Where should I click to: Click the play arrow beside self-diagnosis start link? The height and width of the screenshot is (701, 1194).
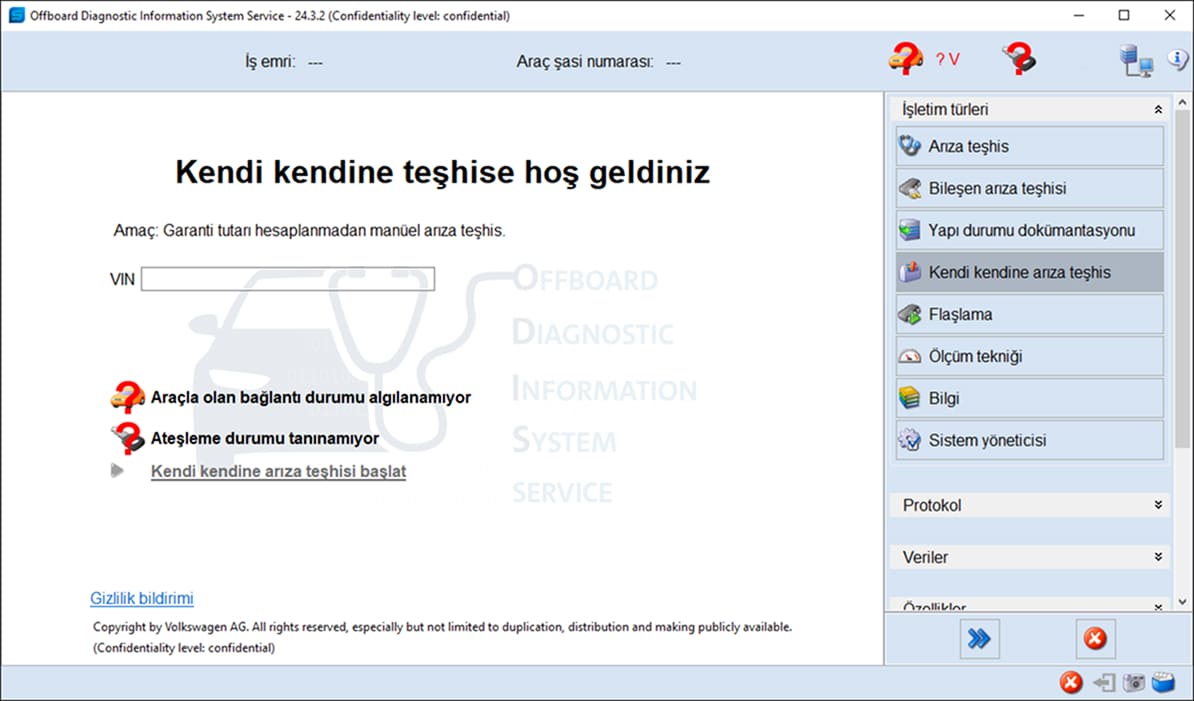(x=117, y=470)
